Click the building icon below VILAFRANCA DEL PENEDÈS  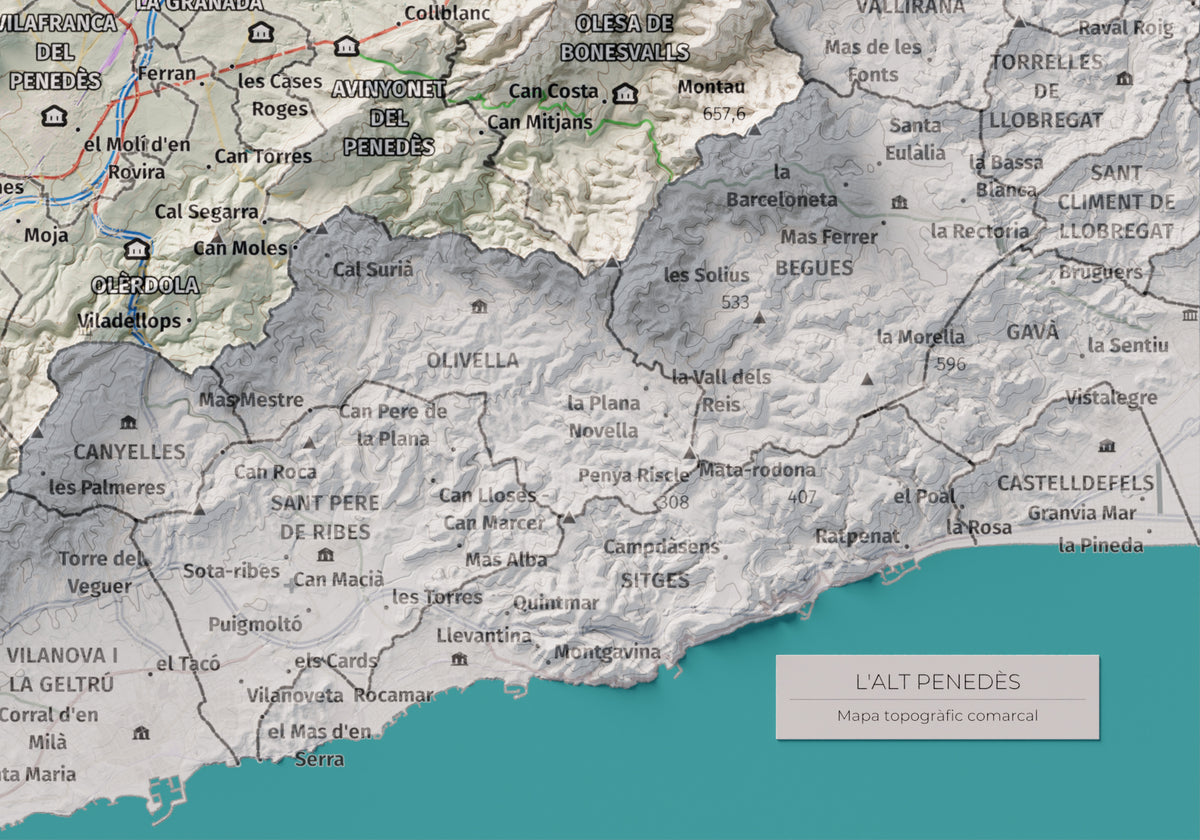click(55, 117)
